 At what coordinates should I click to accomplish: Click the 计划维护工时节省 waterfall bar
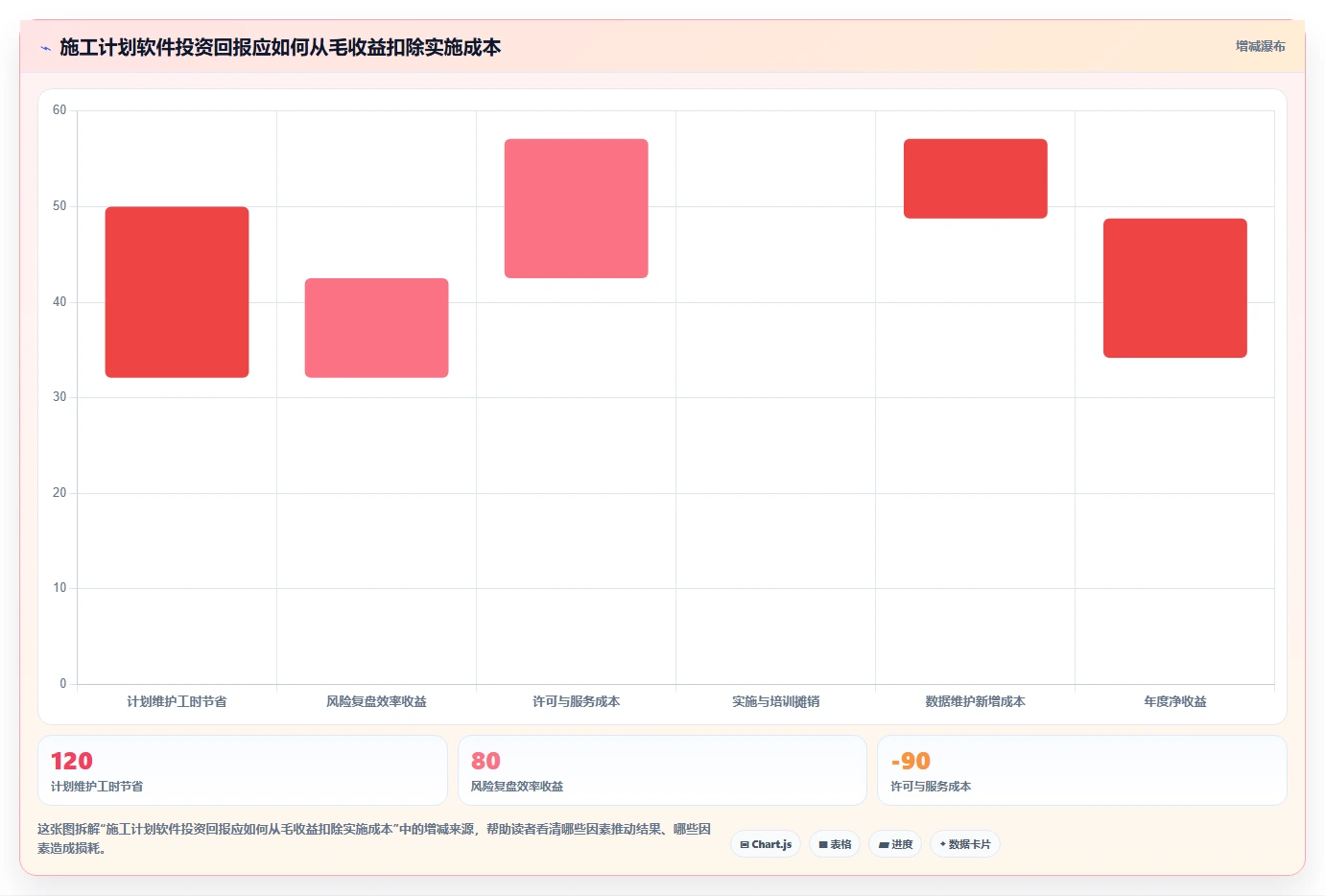pyautogui.click(x=177, y=292)
